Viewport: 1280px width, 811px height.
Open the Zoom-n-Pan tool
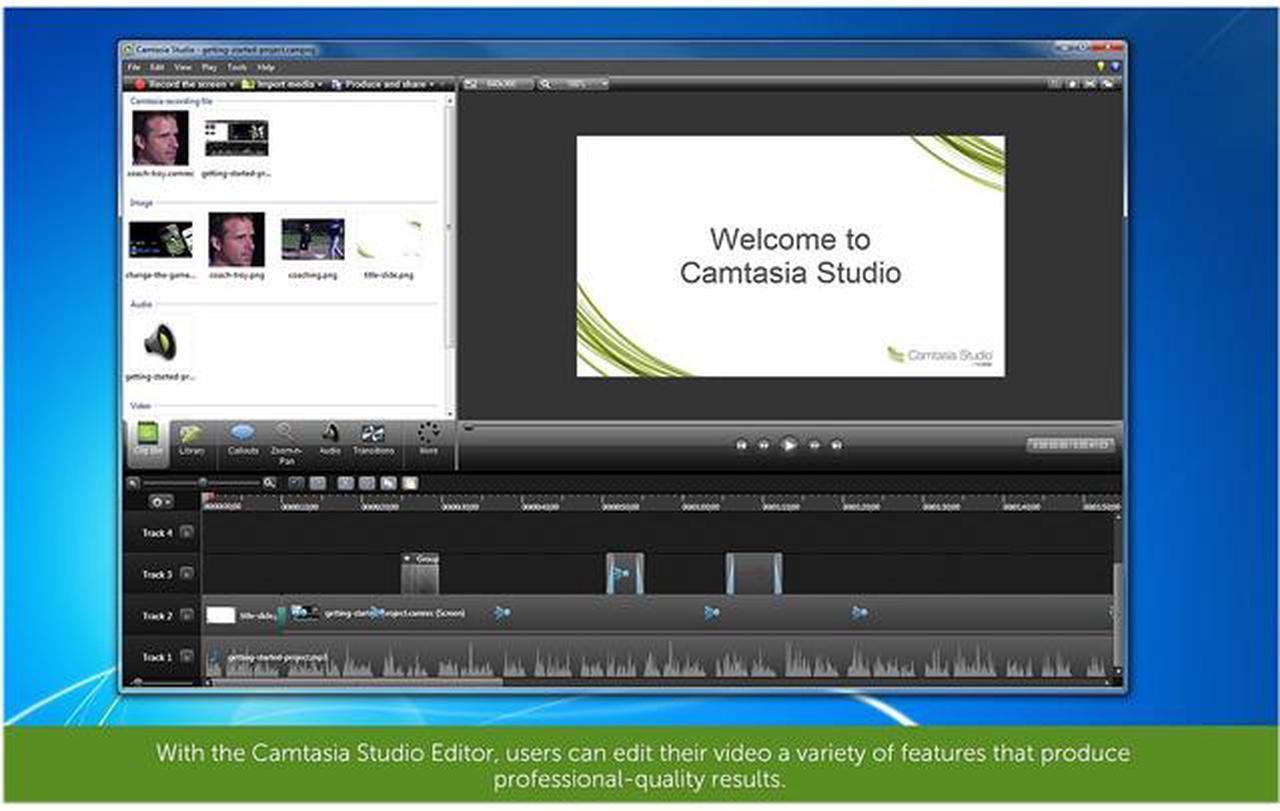click(x=286, y=442)
